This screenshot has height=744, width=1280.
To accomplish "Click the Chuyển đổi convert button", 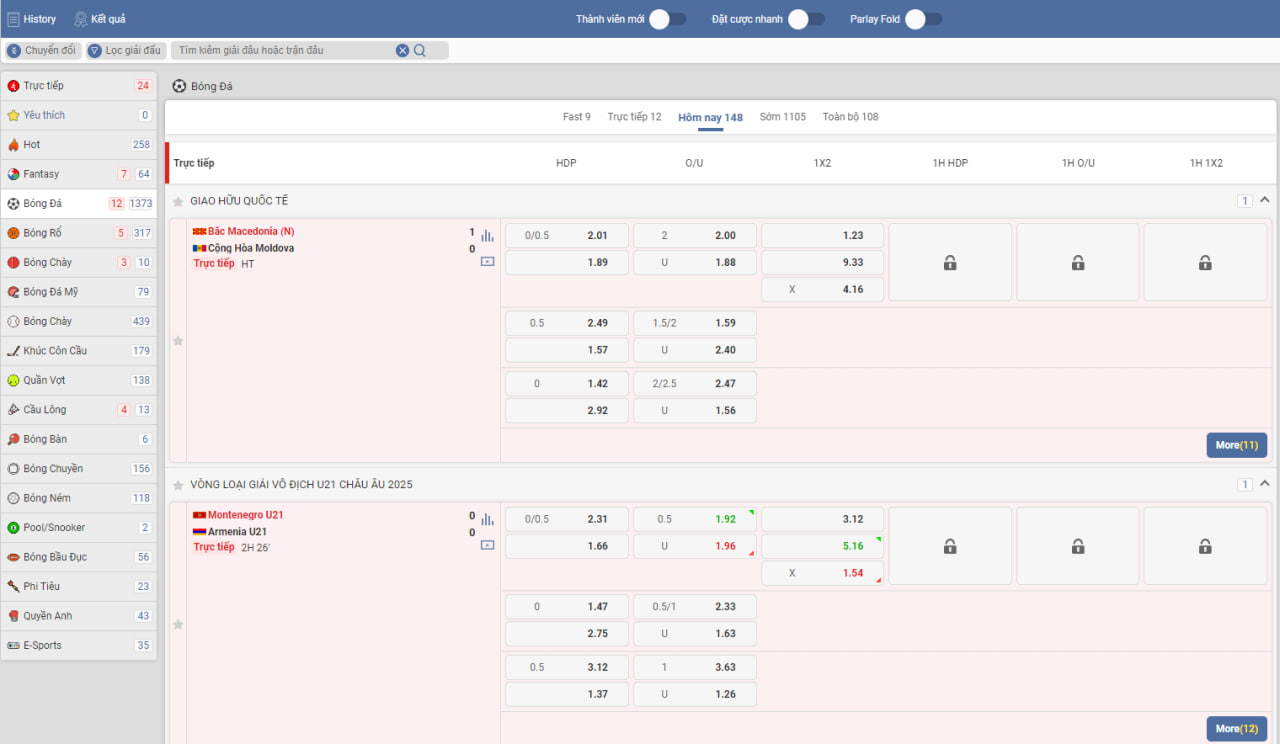I will point(42,50).
